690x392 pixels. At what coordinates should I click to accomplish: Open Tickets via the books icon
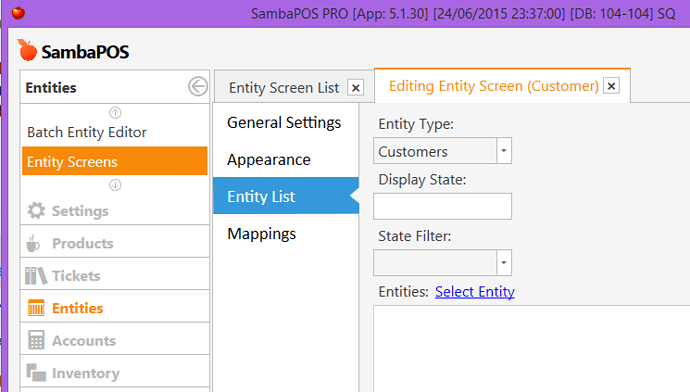point(36,276)
